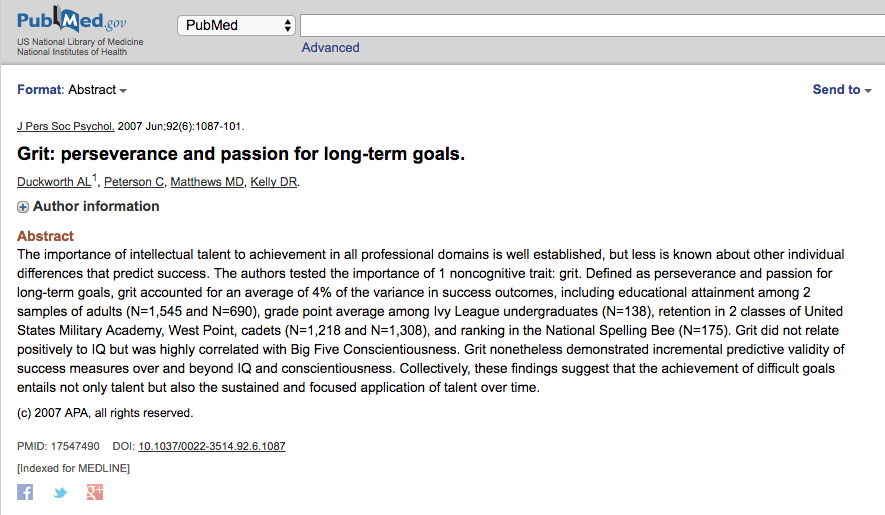Click the article title about Grit
885x515 pixels.
point(241,154)
